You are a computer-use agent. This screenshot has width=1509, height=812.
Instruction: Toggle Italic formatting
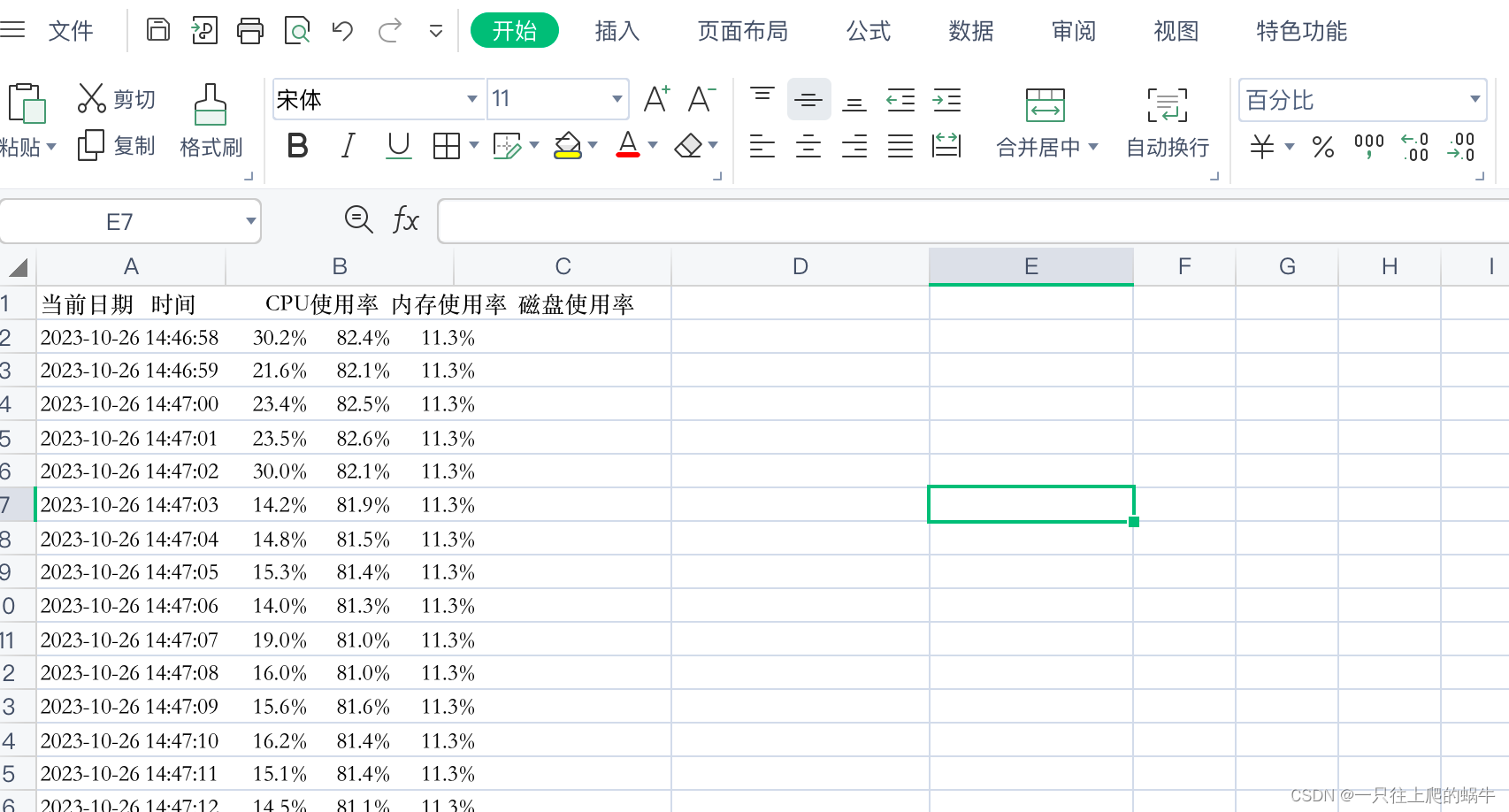coord(349,145)
